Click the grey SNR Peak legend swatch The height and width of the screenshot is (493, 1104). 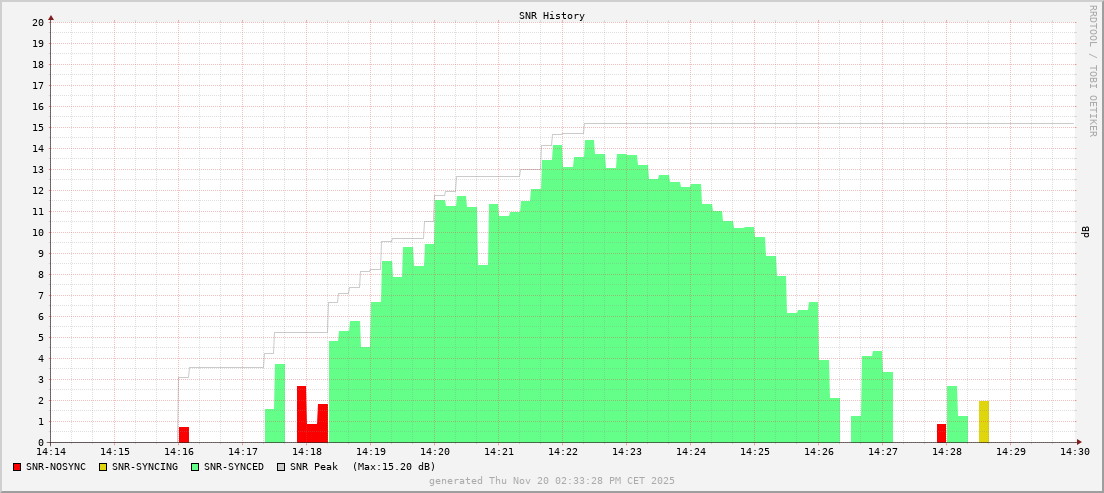[x=281, y=467]
